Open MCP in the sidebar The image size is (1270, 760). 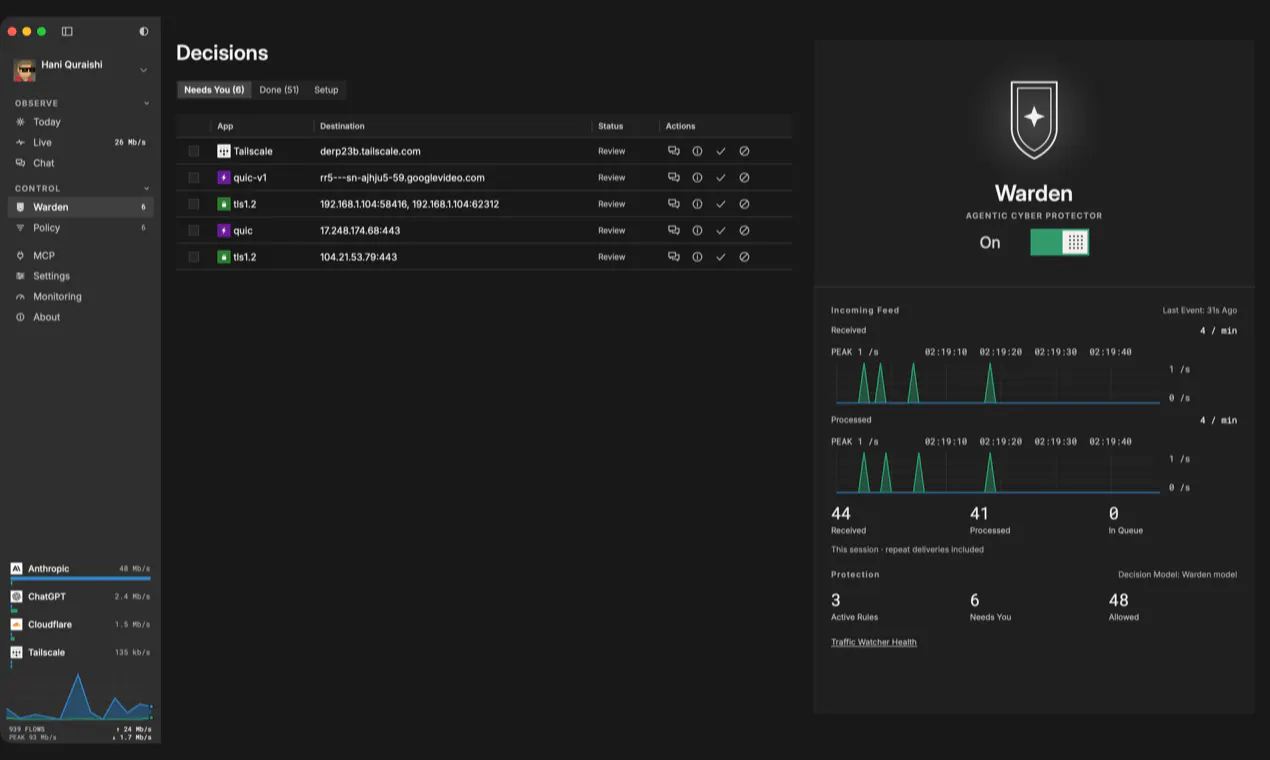80,256
